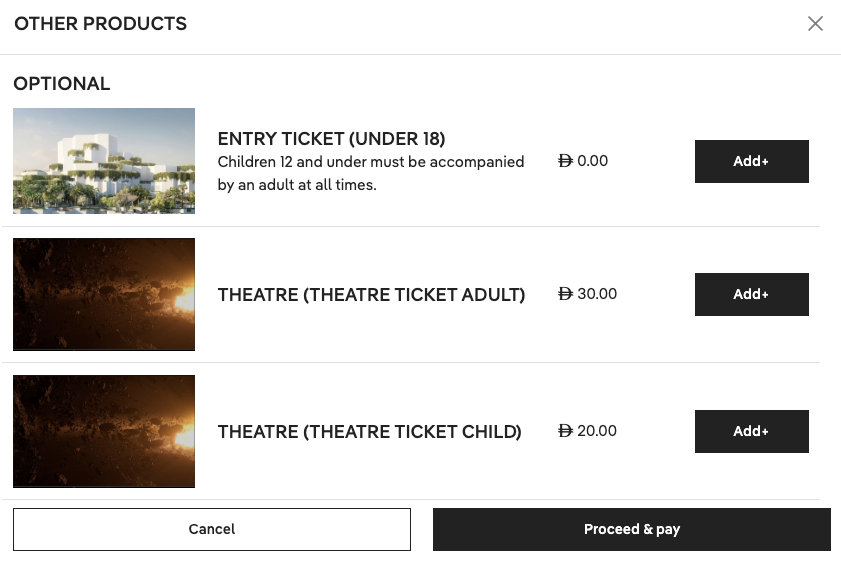
Task: Add a Theatre Ticket Adult
Action: [x=751, y=294]
